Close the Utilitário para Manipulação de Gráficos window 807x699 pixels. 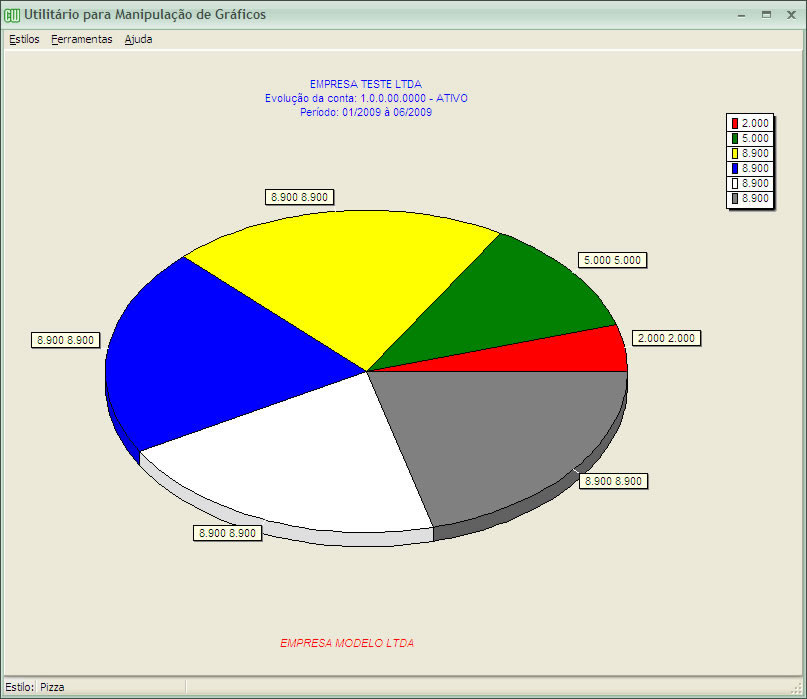point(792,15)
